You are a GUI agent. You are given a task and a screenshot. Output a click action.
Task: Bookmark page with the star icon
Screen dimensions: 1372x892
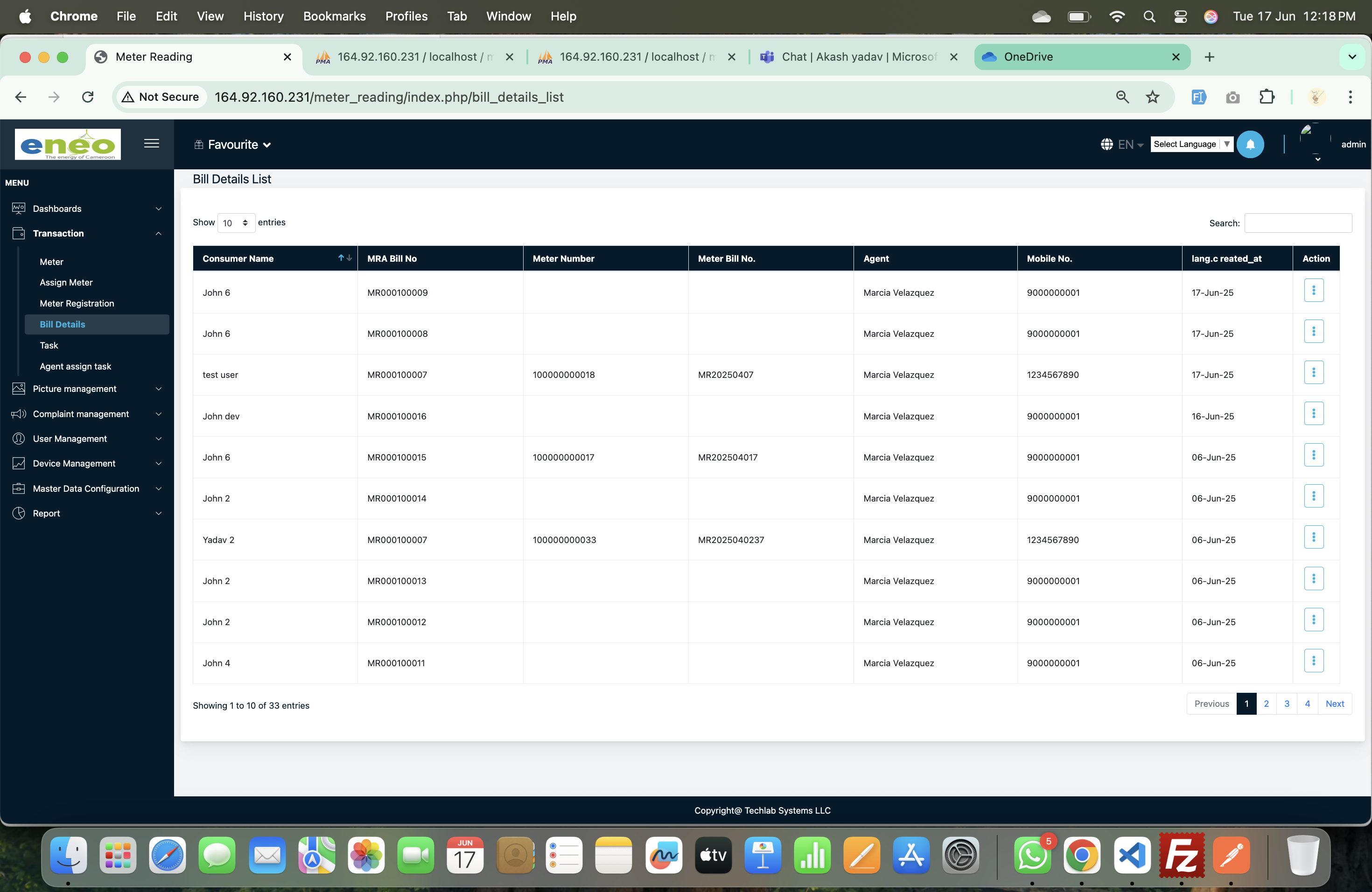tap(1152, 97)
